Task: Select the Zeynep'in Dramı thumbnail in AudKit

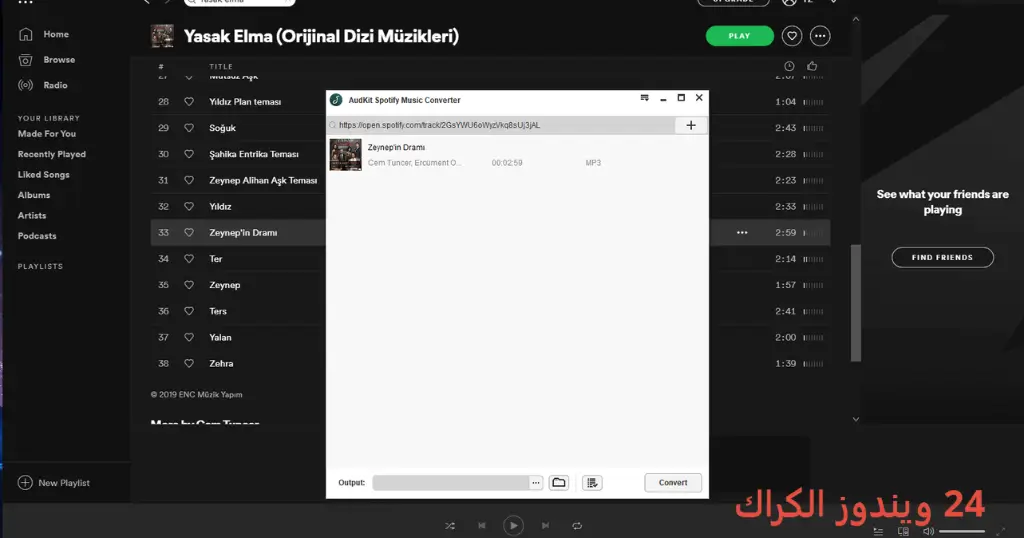Action: [x=345, y=155]
